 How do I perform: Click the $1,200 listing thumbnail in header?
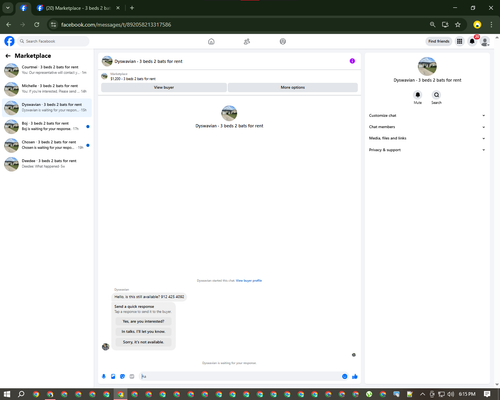[104, 76]
